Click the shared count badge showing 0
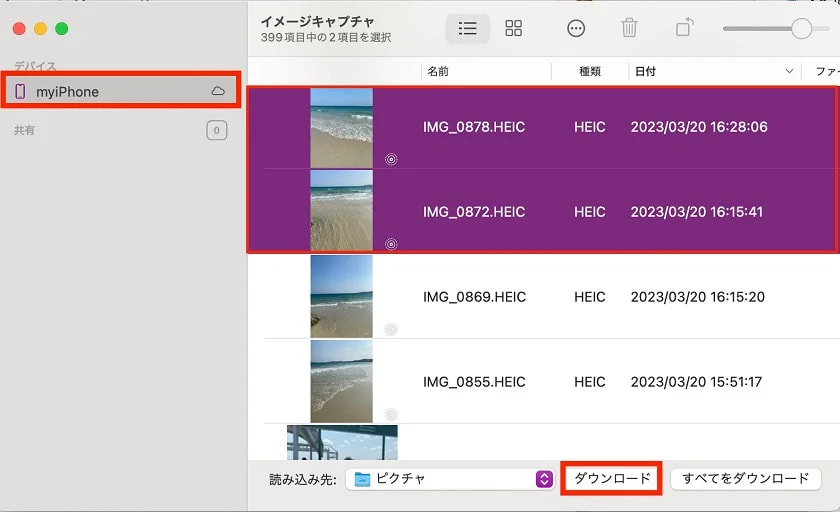Image resolution: width=840 pixels, height=512 pixels. tap(216, 130)
